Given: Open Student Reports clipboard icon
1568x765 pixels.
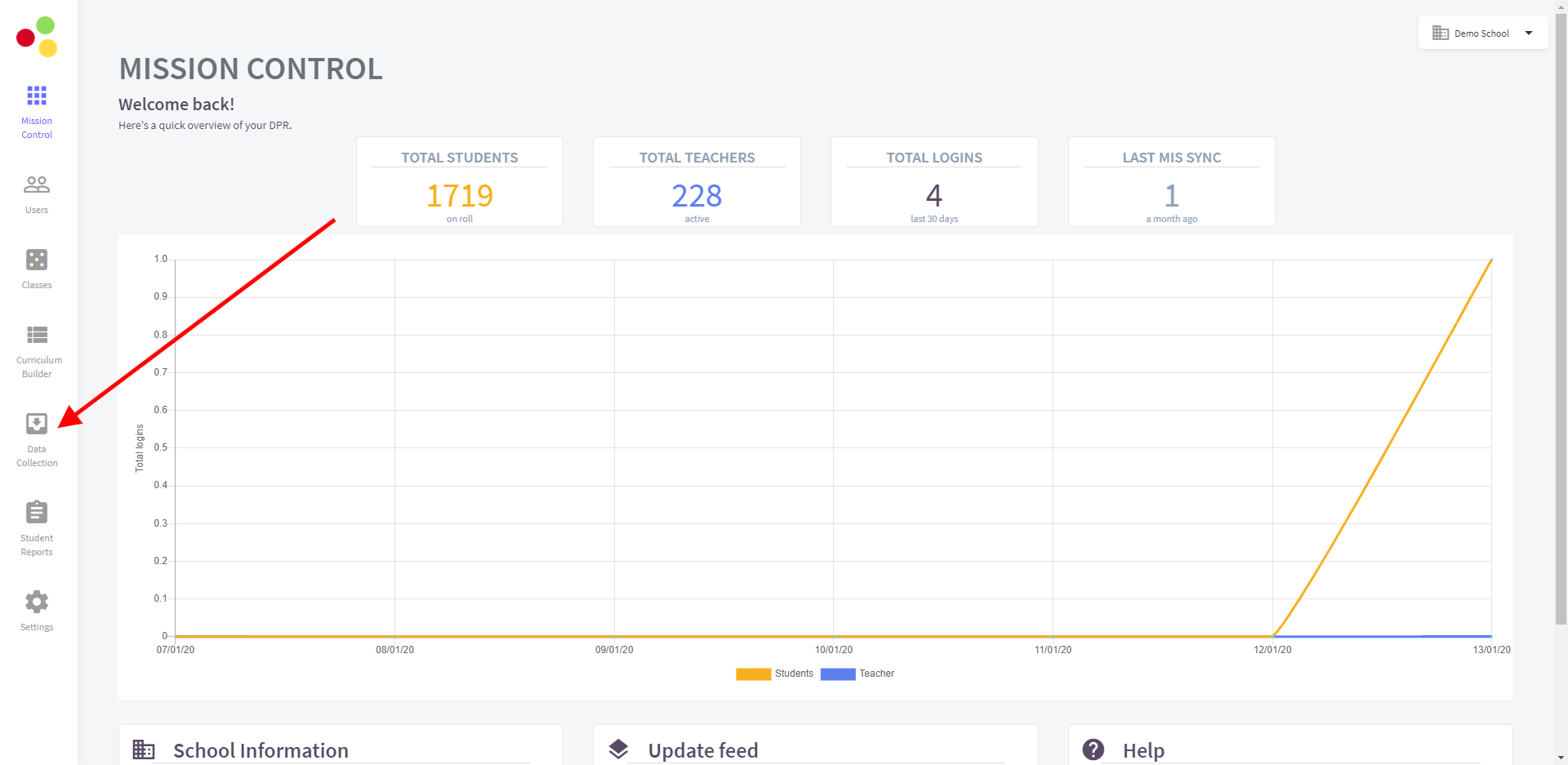Looking at the screenshot, I should coord(37,512).
